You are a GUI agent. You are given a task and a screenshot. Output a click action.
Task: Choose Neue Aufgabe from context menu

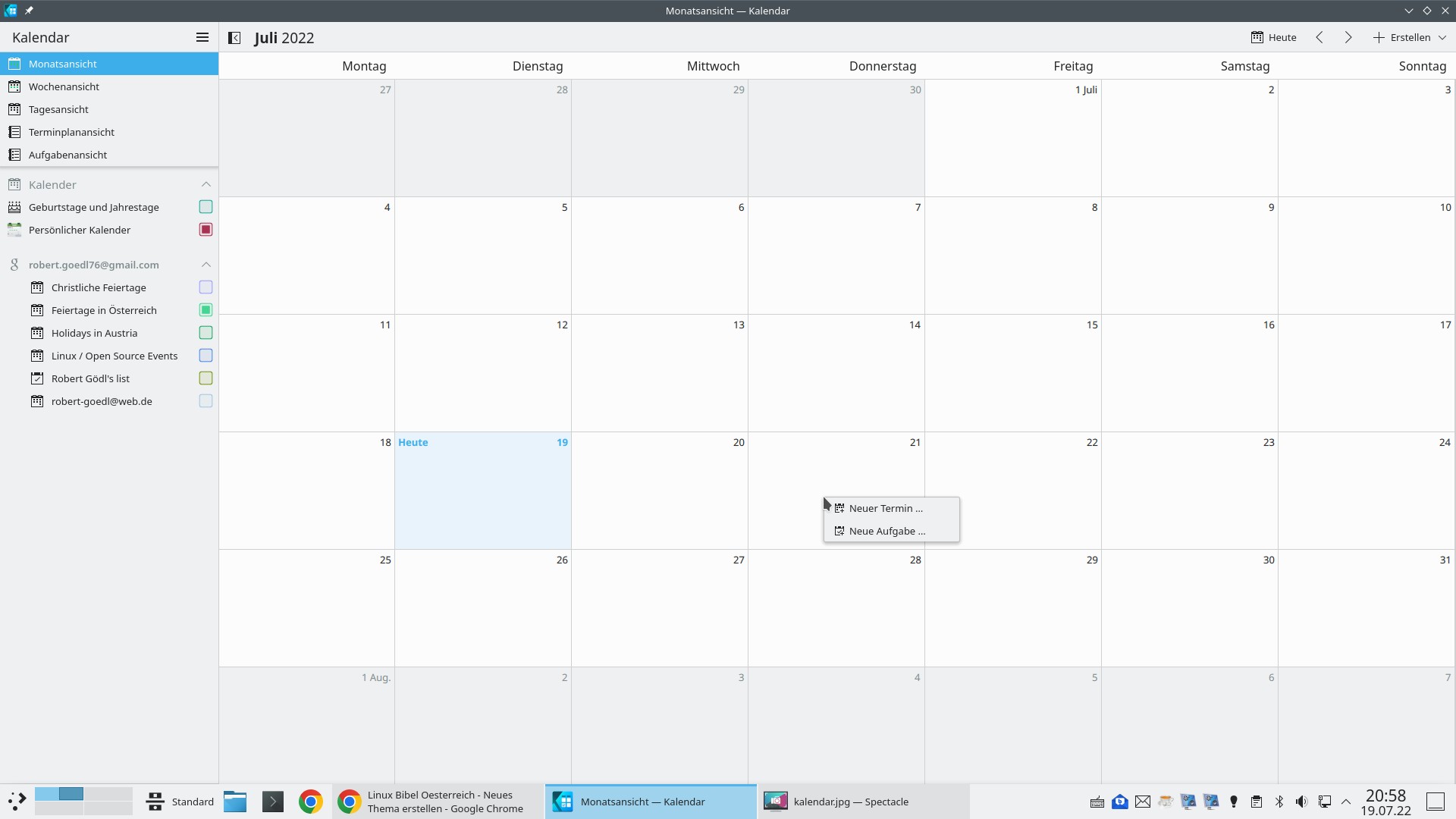pyautogui.click(x=892, y=531)
